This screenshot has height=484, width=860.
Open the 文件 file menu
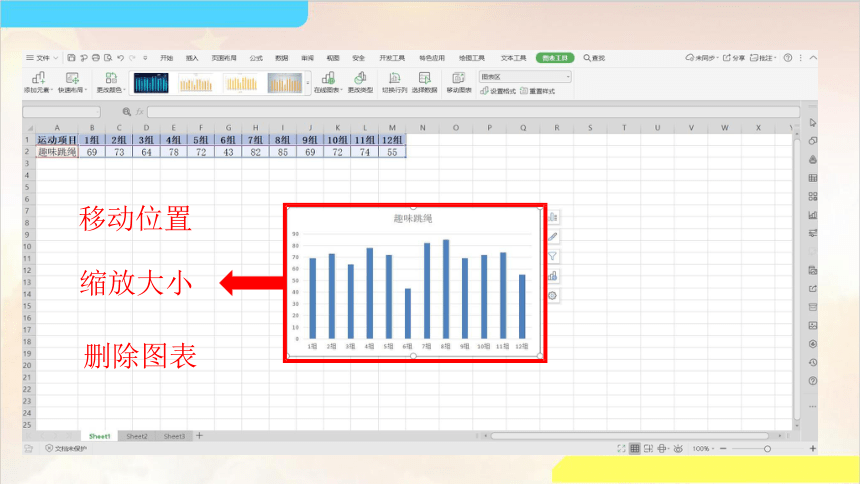(x=42, y=58)
